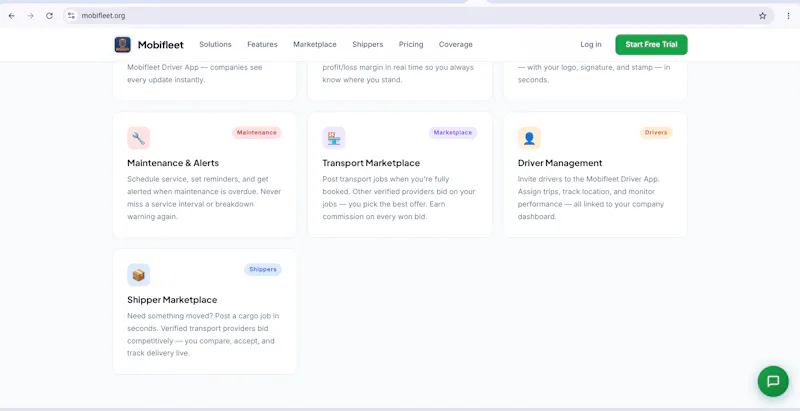Open the Features nav item

tap(262, 44)
